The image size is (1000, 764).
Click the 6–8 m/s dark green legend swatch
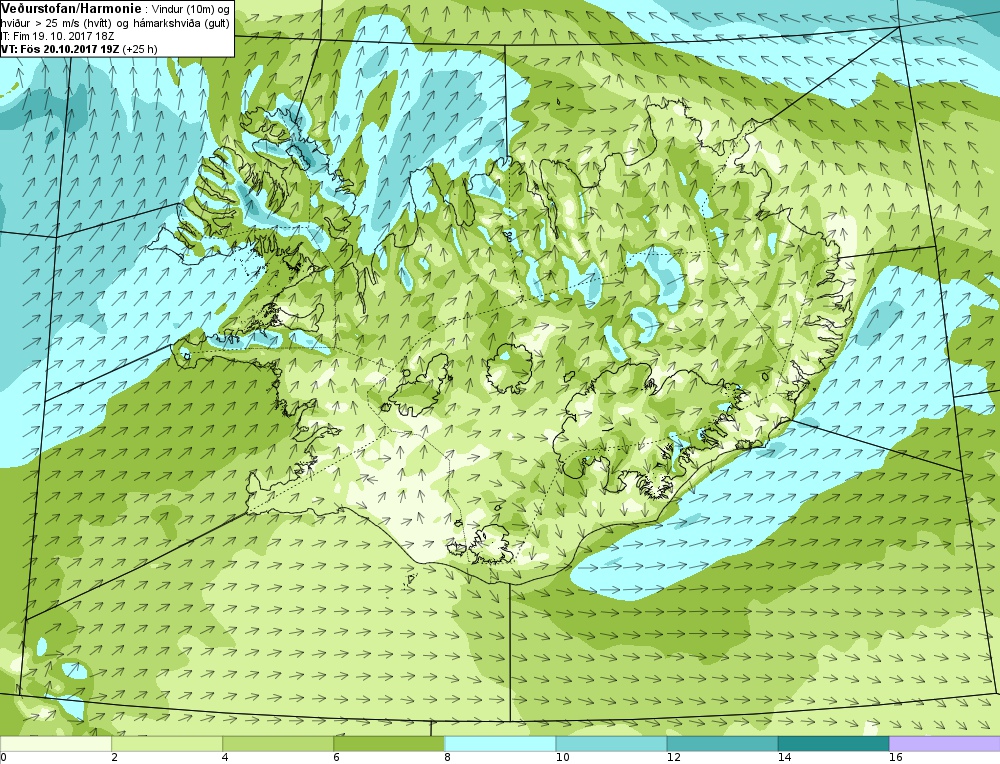(389, 744)
